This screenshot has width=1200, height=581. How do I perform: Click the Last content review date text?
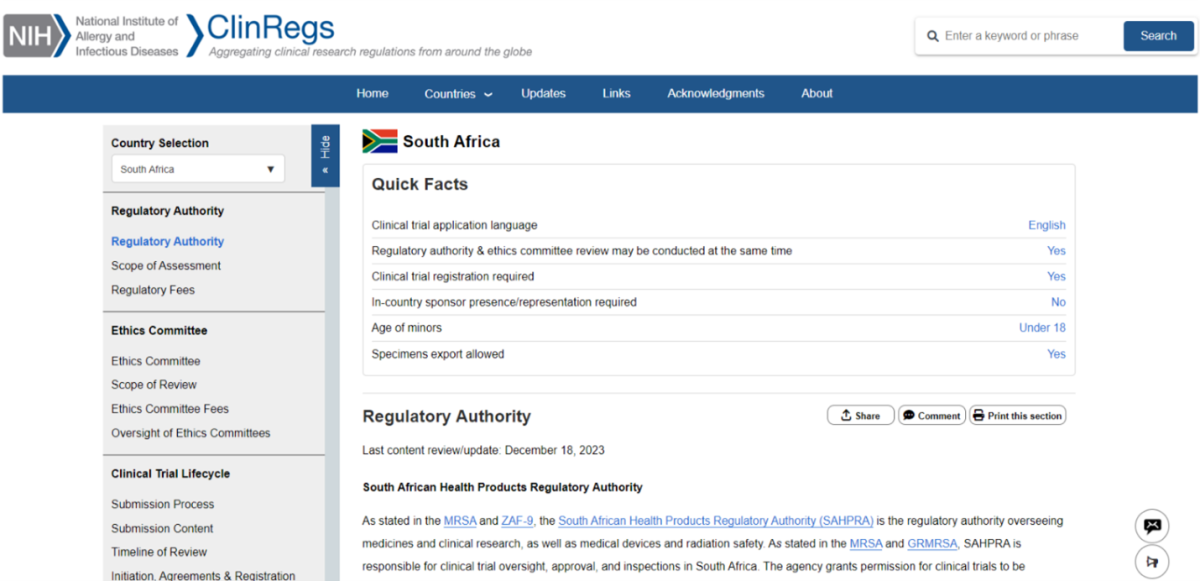483,450
